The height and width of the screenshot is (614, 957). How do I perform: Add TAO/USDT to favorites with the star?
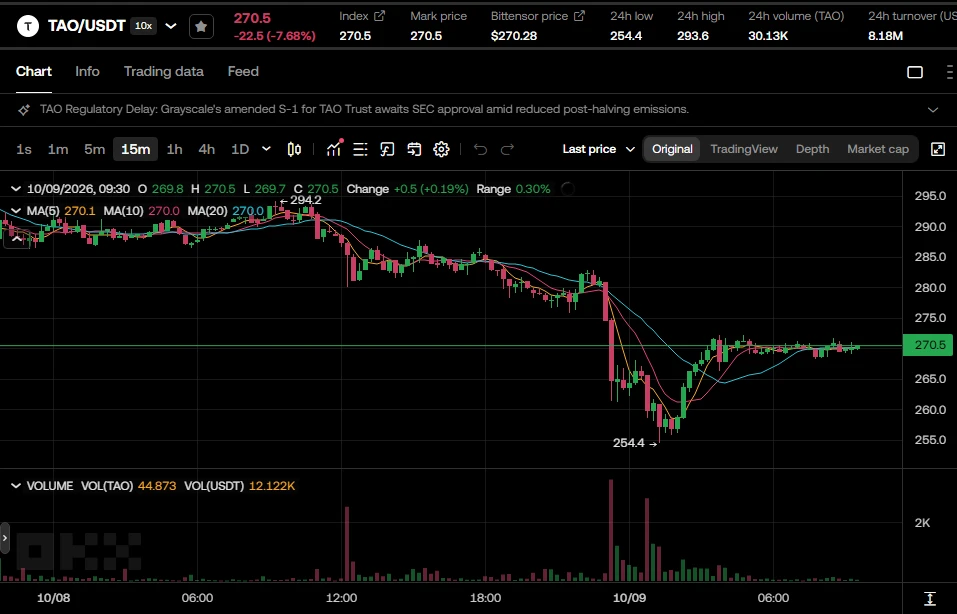(x=201, y=26)
